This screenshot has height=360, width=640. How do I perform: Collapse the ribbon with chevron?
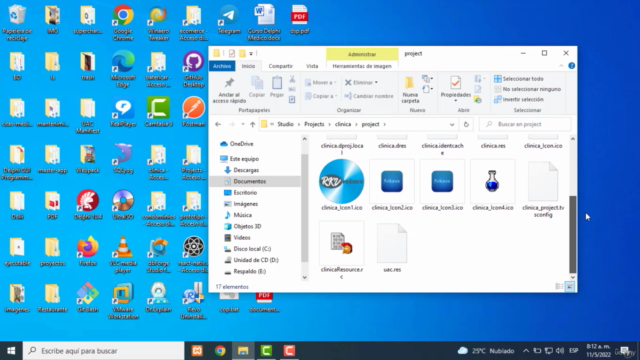pyautogui.click(x=561, y=66)
